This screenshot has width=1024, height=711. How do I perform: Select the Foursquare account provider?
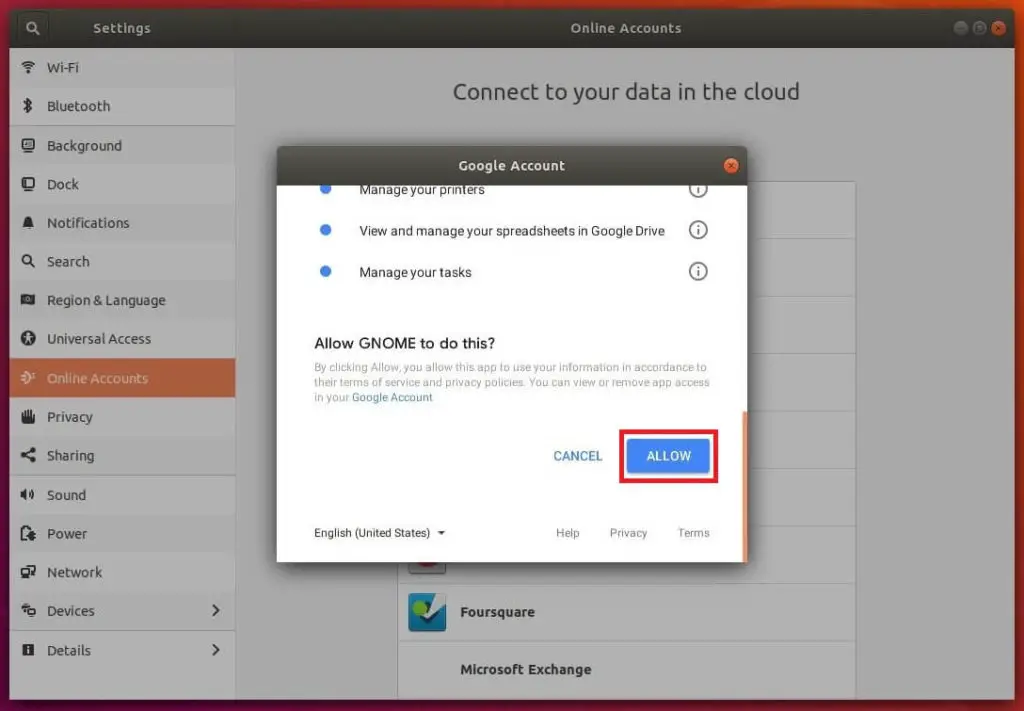(626, 612)
